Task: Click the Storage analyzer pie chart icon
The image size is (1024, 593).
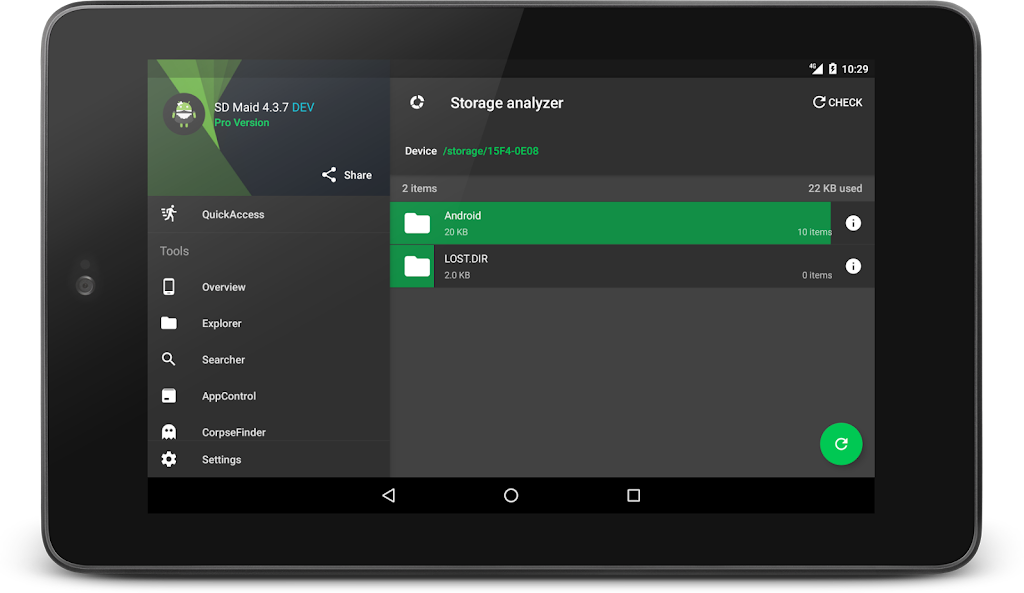Action: [417, 102]
